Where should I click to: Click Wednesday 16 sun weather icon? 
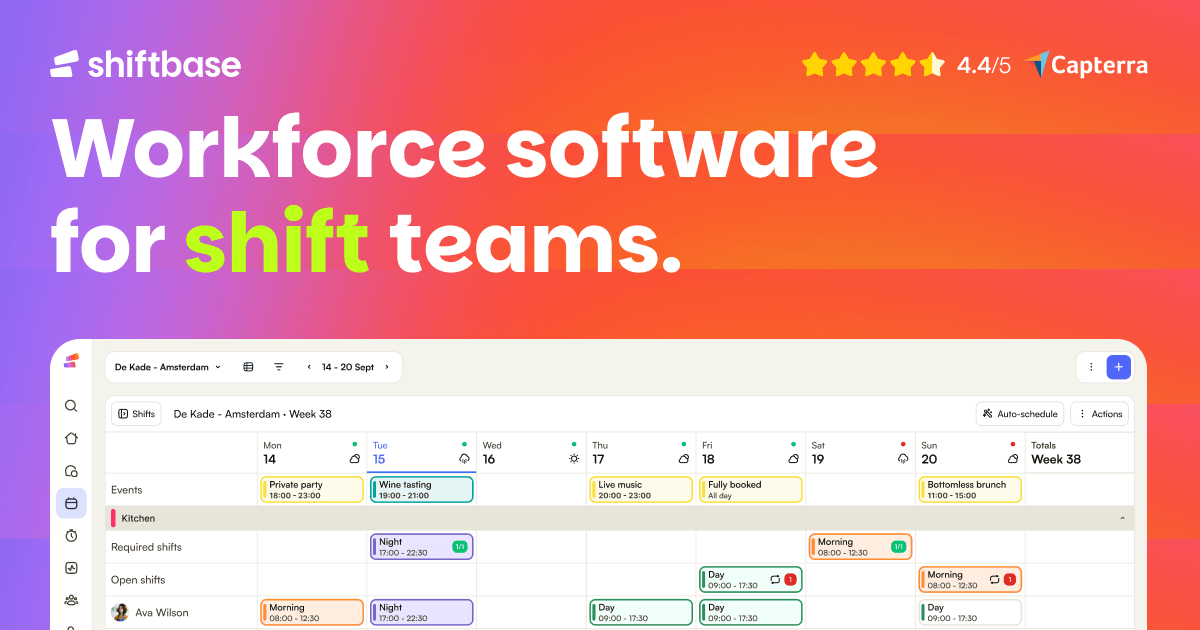pos(574,459)
